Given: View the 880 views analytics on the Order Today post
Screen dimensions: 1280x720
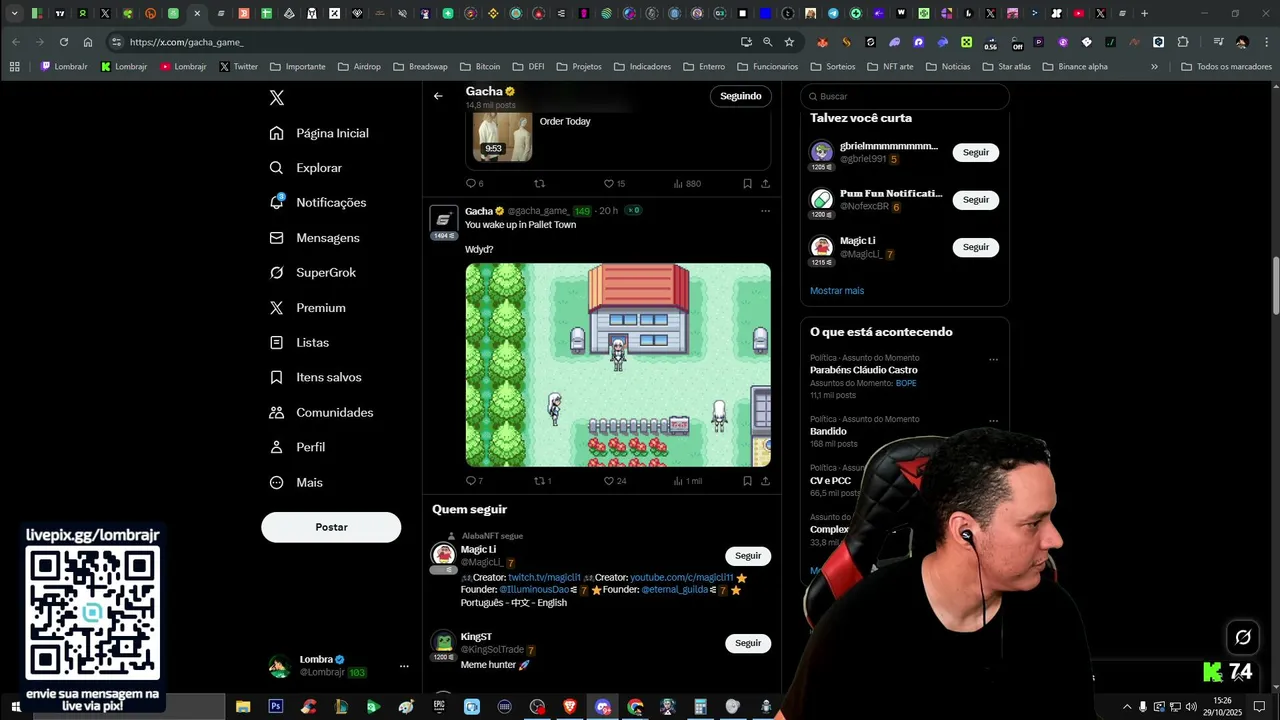Looking at the screenshot, I should (687, 184).
